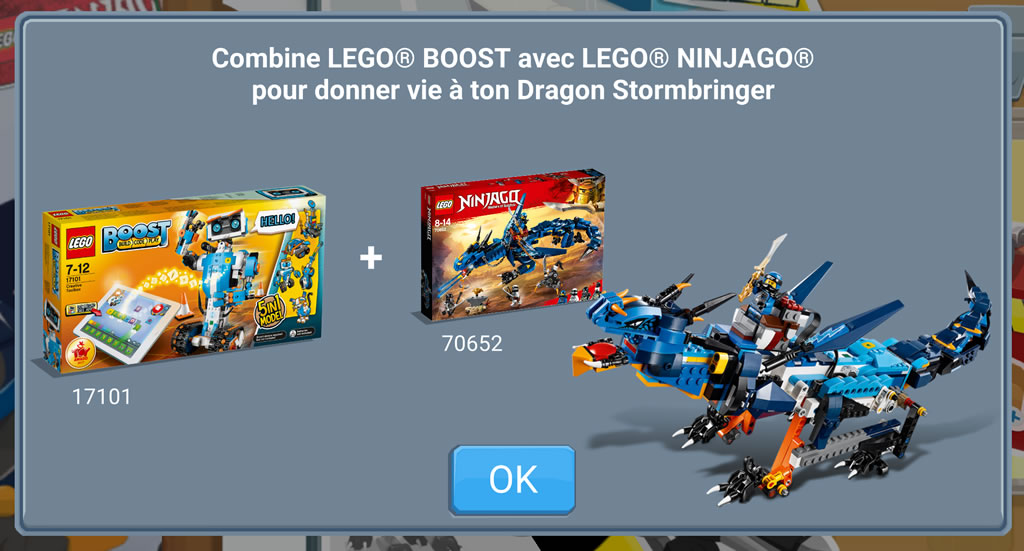Click the blue OK button
The image size is (1024, 551).
[x=512, y=480]
